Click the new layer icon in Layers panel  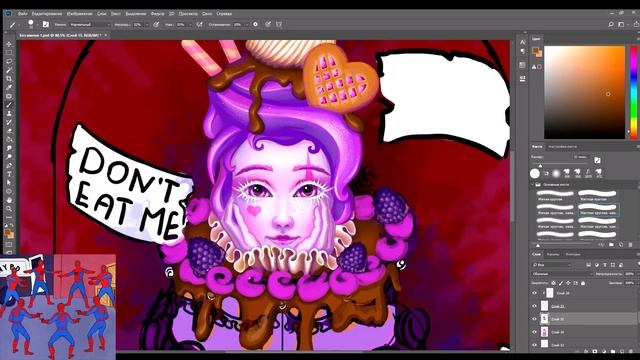click(x=622, y=351)
